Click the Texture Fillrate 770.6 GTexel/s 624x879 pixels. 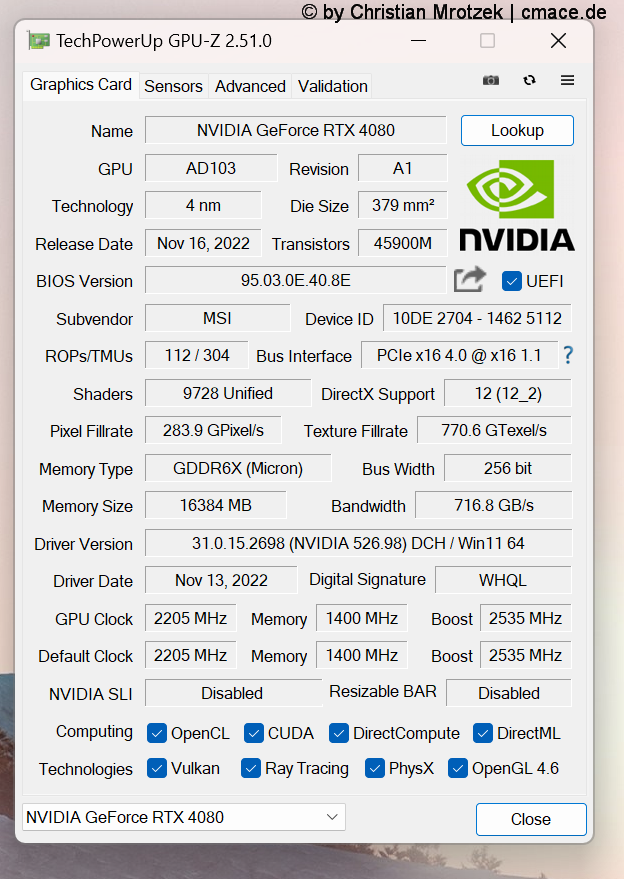click(494, 430)
